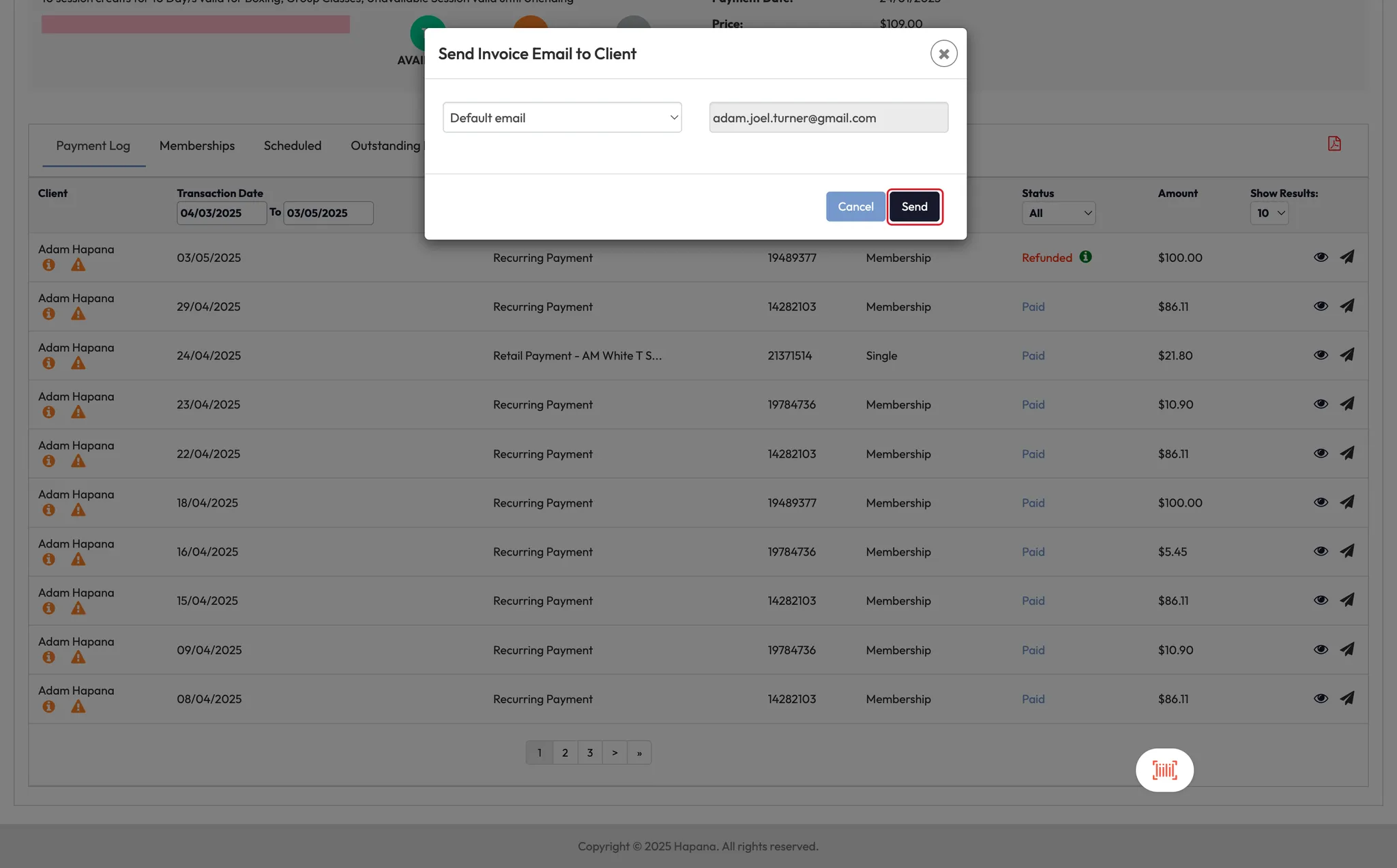This screenshot has height=868, width=1397.
Task: Expand the Status filter dropdown
Action: click(1058, 213)
